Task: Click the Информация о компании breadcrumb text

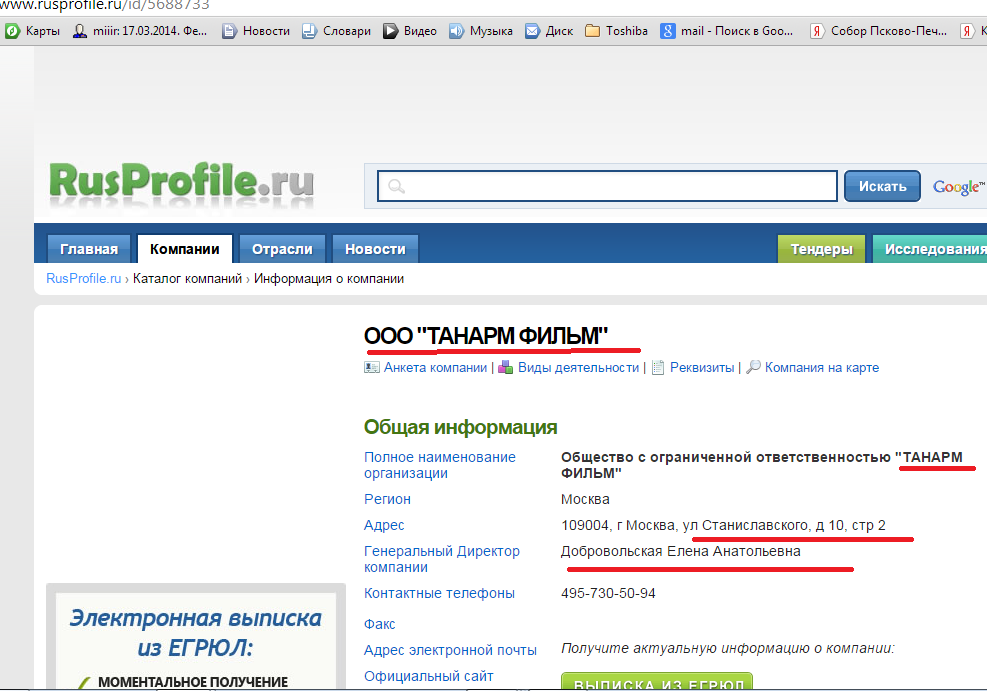Action: [x=329, y=279]
